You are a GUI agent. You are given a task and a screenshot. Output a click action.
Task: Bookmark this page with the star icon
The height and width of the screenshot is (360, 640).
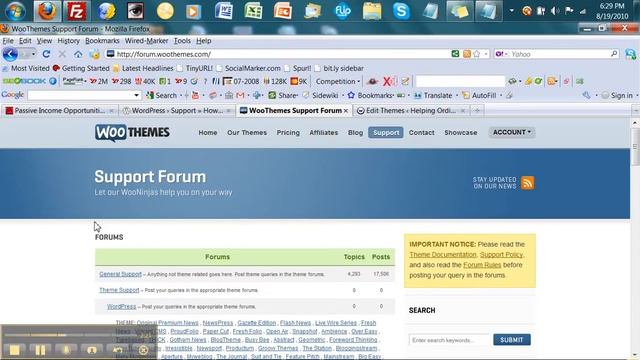477,54
